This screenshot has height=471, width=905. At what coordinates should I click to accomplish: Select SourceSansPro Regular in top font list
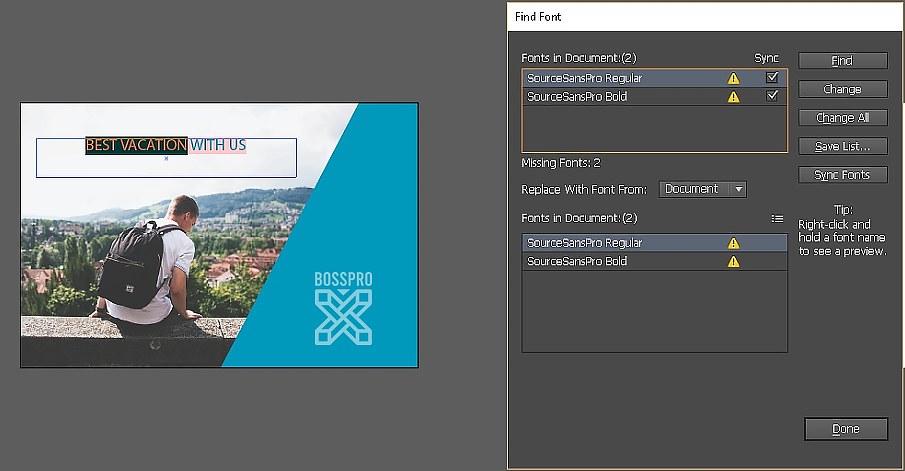(585, 78)
